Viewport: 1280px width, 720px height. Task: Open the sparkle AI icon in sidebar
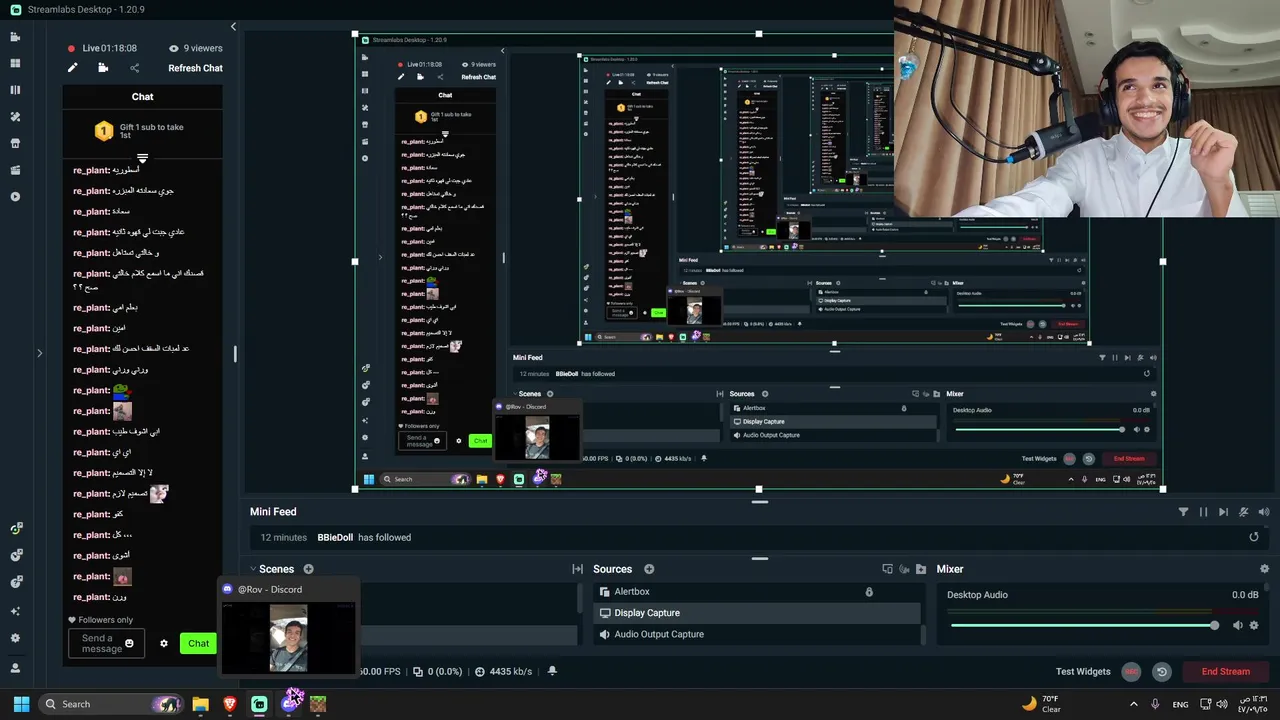click(x=15, y=610)
